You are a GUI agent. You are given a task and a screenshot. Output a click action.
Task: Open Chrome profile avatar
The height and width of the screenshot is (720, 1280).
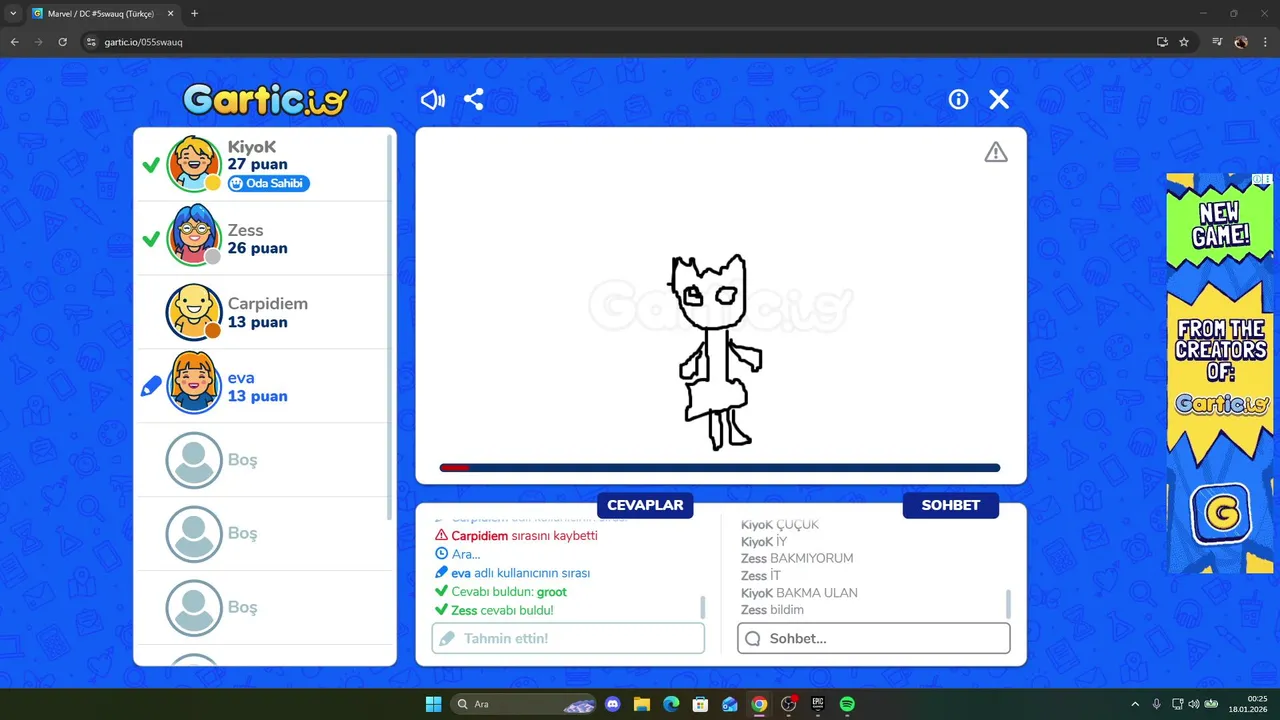[1241, 42]
